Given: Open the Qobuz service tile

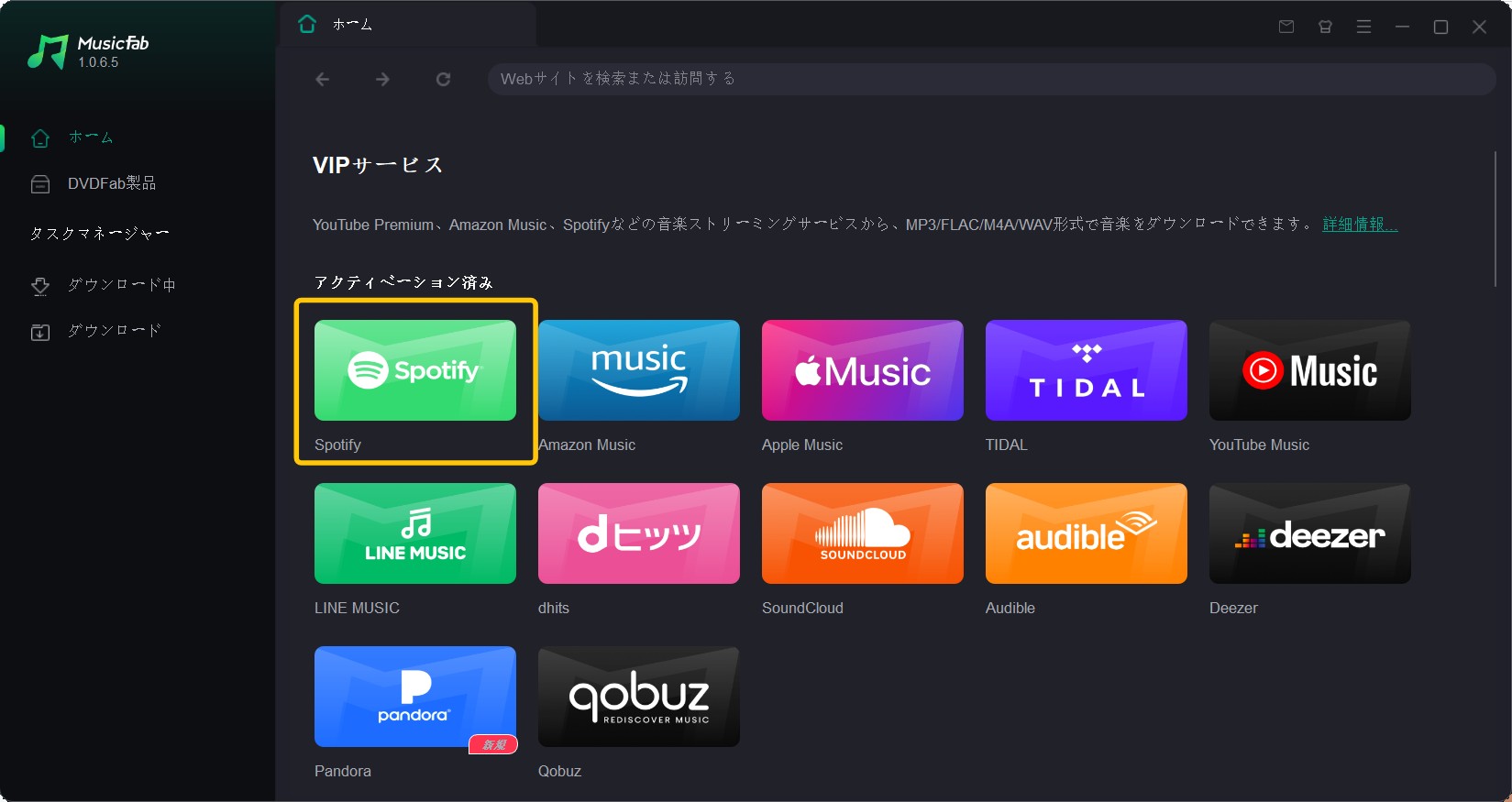Looking at the screenshot, I should [639, 697].
